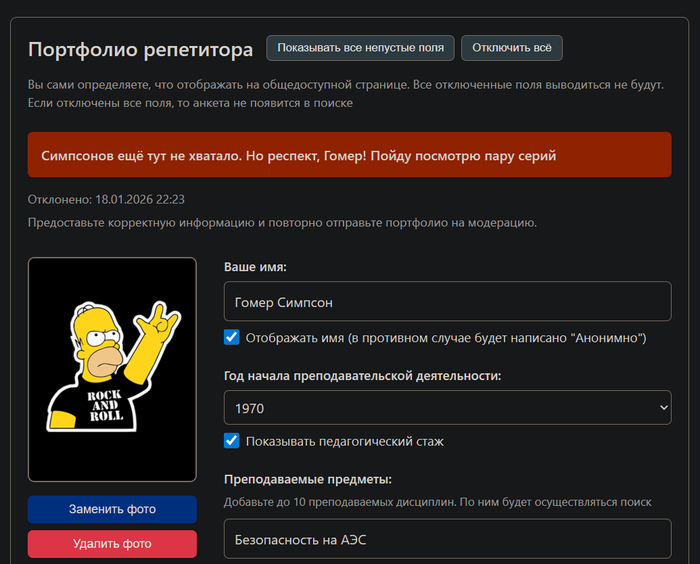
Task: Click the chevron arrow on the year selector
Action: click(x=663, y=408)
